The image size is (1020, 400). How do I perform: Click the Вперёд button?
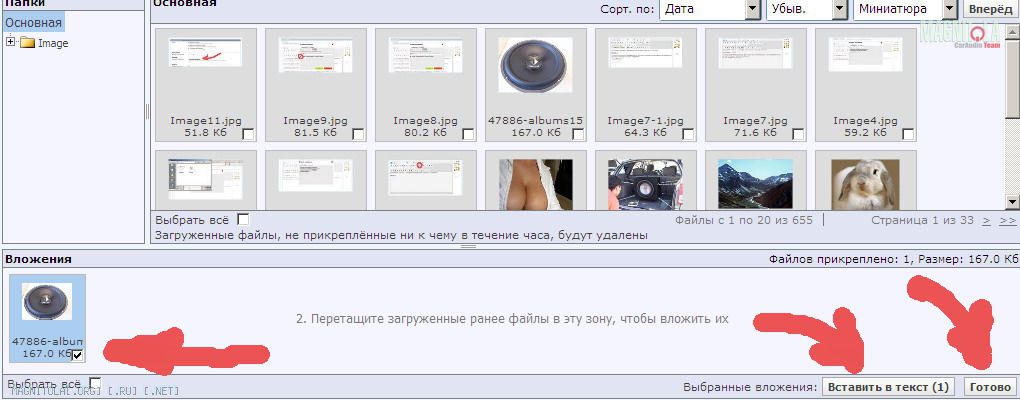(x=990, y=9)
